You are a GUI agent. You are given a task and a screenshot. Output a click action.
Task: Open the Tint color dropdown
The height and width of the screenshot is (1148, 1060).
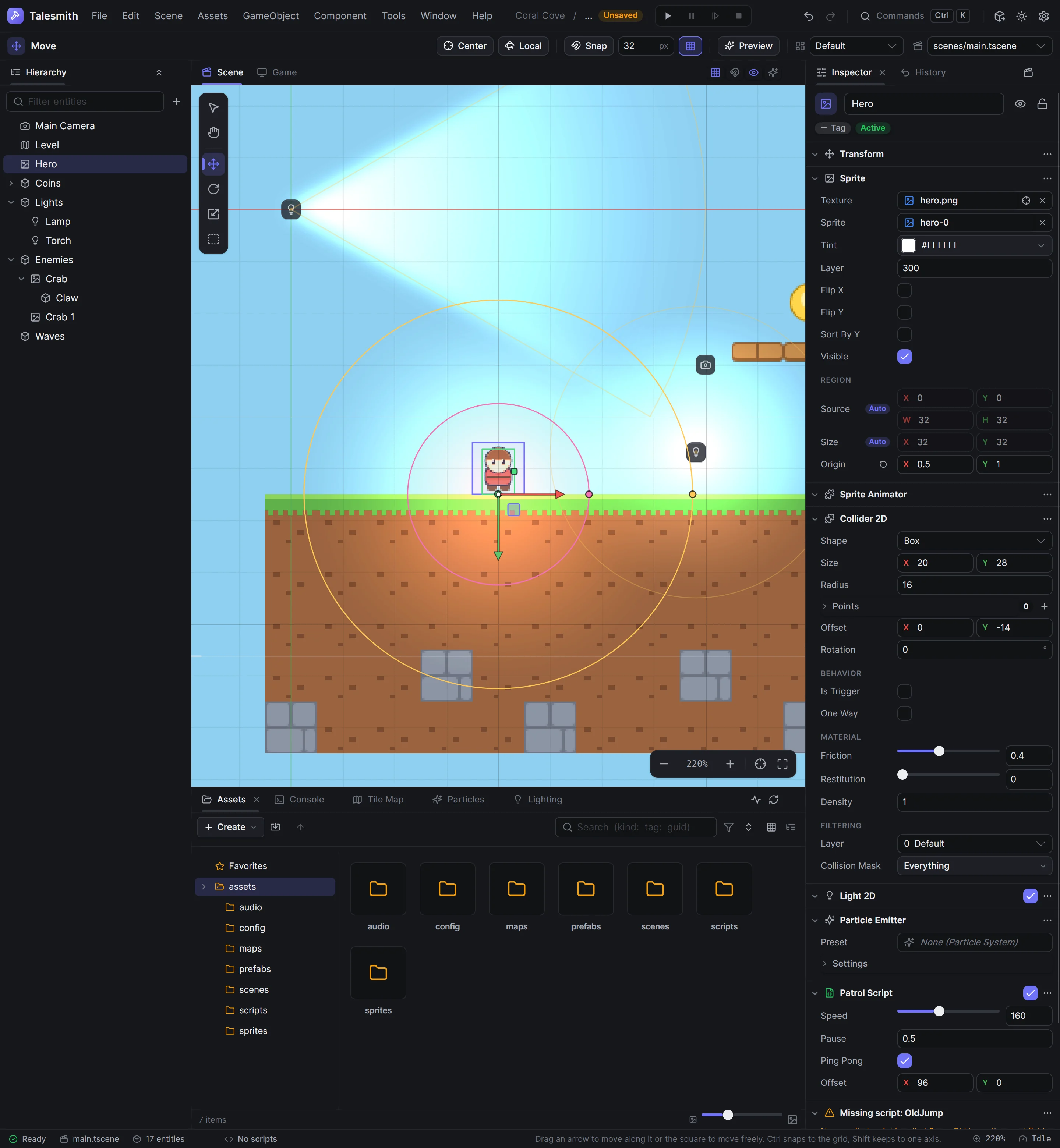click(974, 245)
